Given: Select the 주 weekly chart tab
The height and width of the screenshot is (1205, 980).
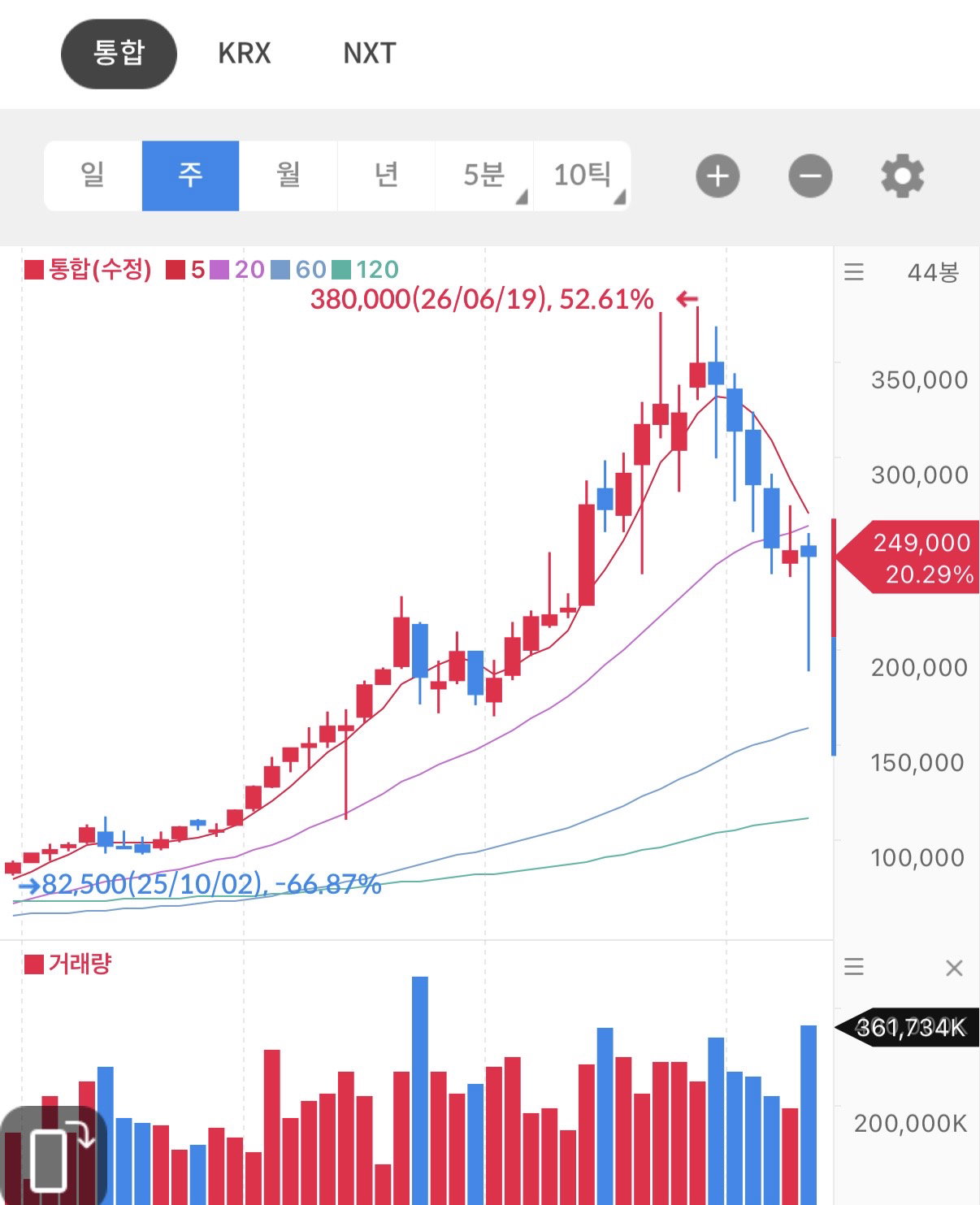Looking at the screenshot, I should 190,176.
